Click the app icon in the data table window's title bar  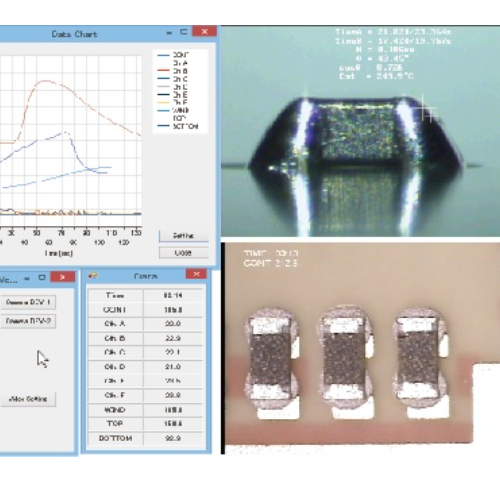[92, 276]
